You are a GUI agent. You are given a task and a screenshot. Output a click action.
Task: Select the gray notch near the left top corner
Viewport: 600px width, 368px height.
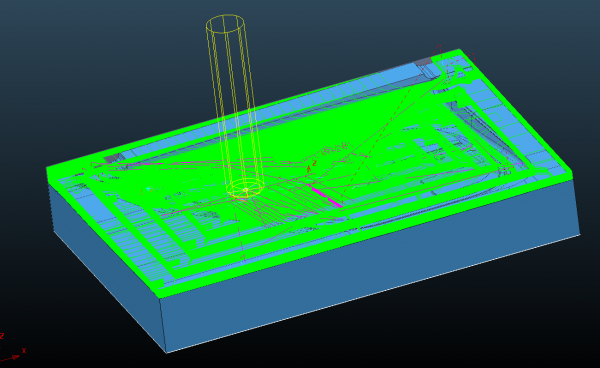(x=112, y=158)
